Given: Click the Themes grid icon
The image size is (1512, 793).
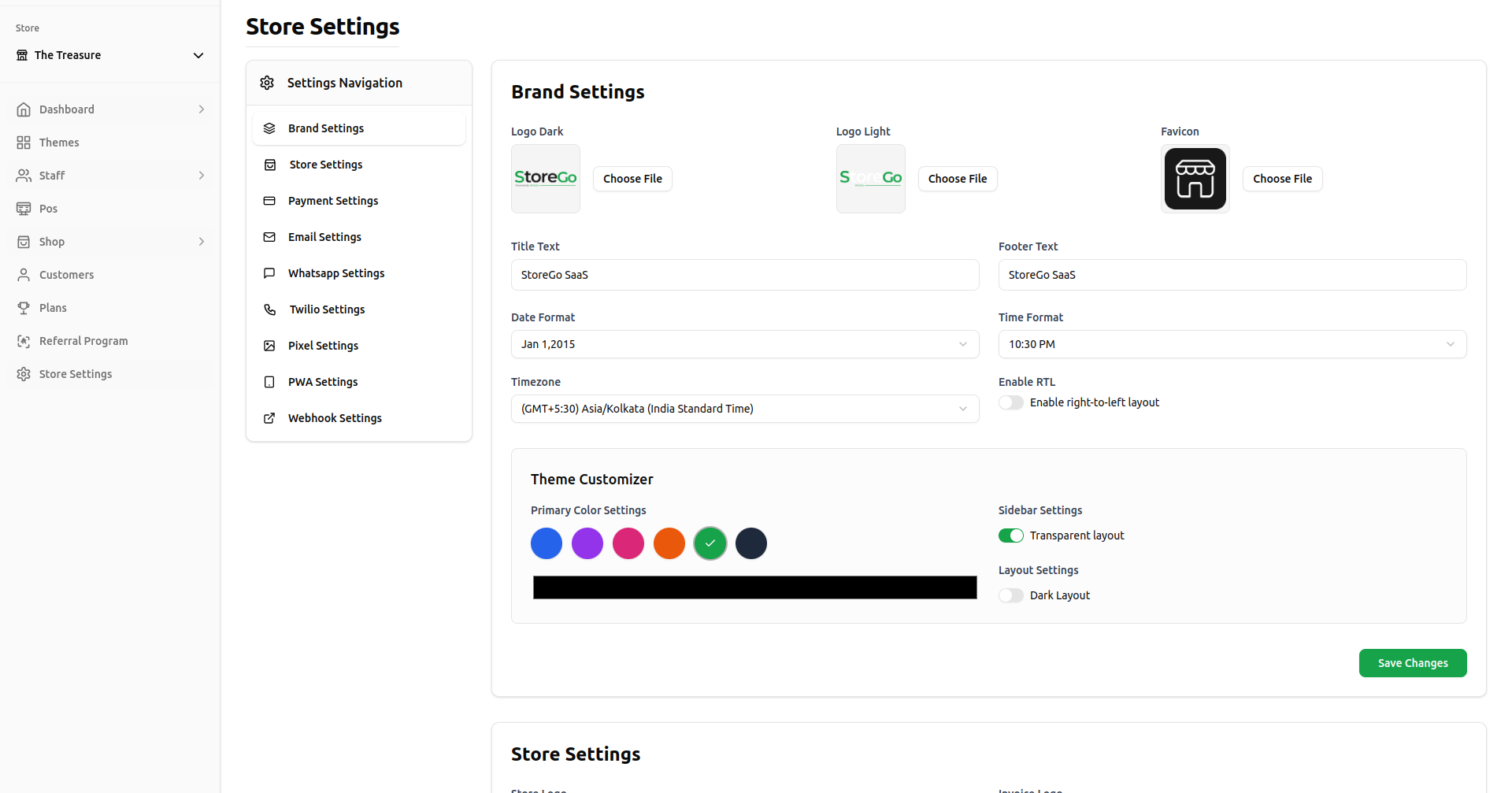Looking at the screenshot, I should [24, 143].
